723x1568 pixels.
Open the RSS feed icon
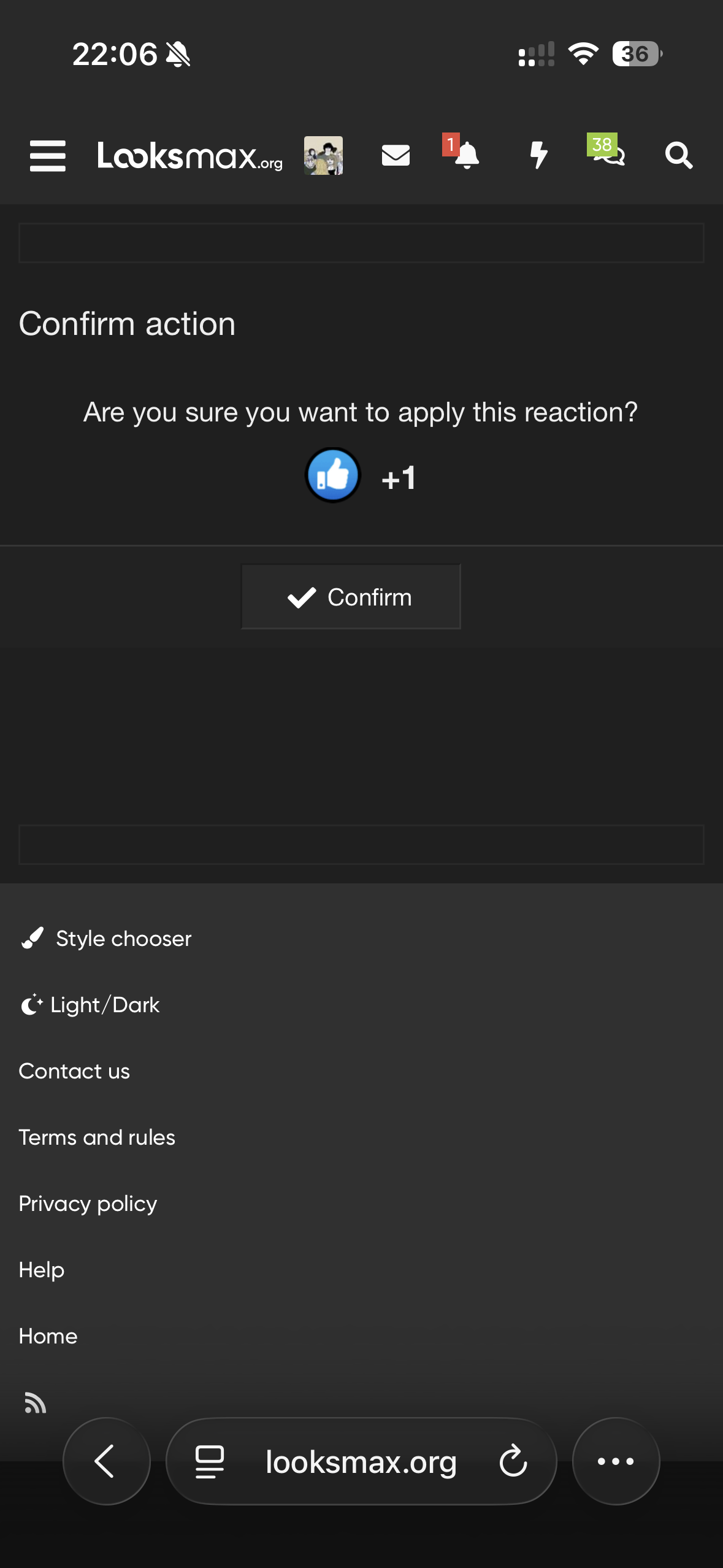35,1403
